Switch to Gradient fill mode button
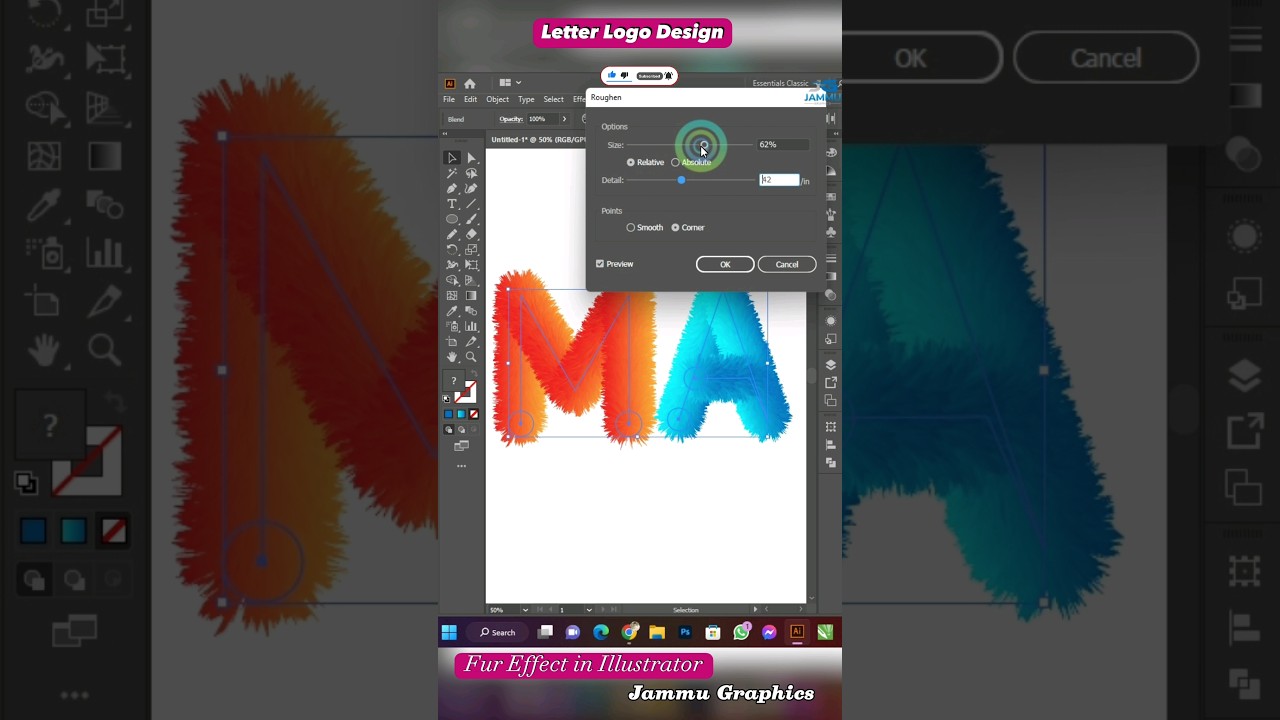This screenshot has width=1280, height=720. (x=461, y=414)
